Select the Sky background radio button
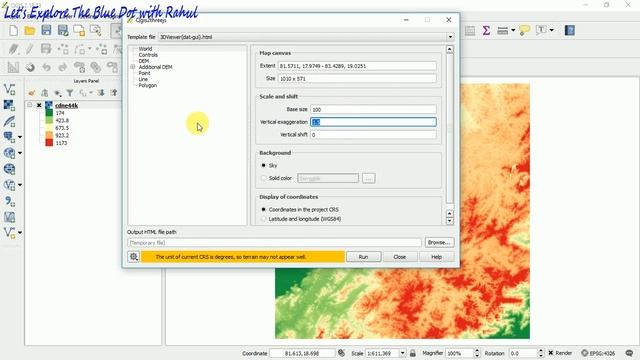The image size is (640, 360). pyautogui.click(x=264, y=165)
